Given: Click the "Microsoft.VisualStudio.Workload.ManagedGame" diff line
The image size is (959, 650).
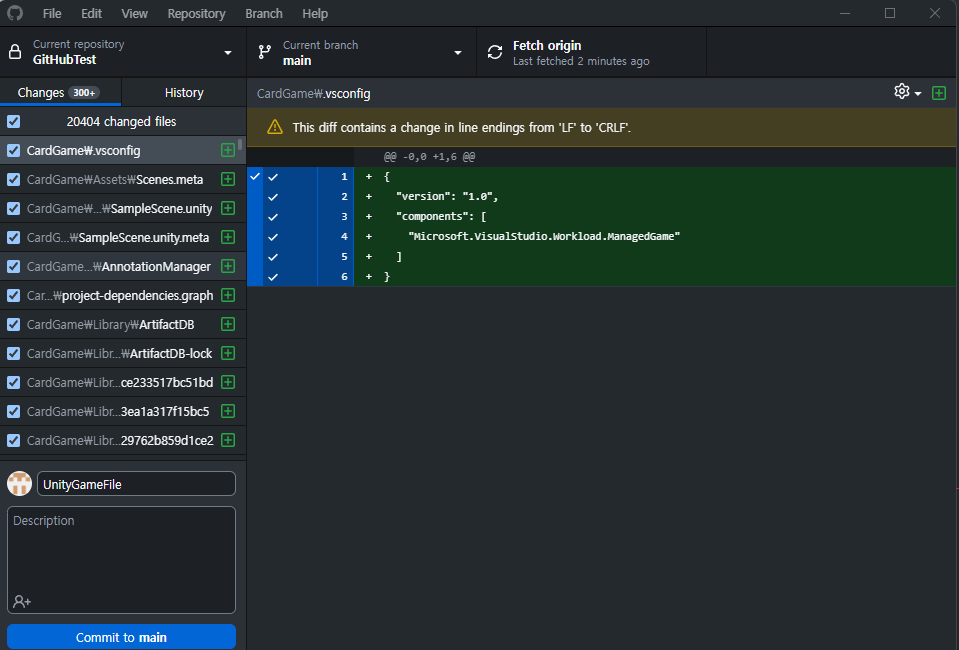Looking at the screenshot, I should tap(544, 236).
